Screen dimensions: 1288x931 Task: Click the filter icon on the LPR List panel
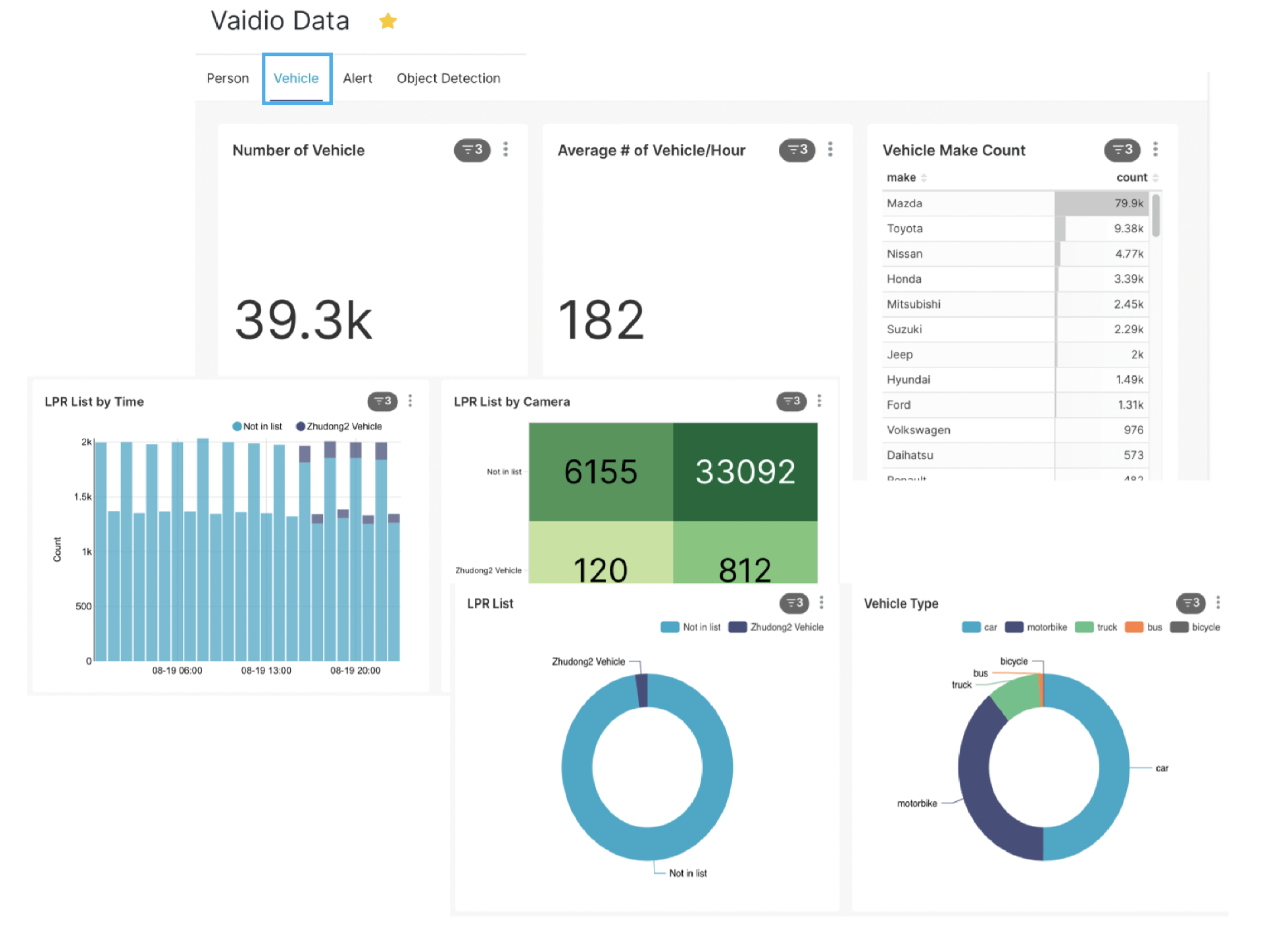(795, 602)
